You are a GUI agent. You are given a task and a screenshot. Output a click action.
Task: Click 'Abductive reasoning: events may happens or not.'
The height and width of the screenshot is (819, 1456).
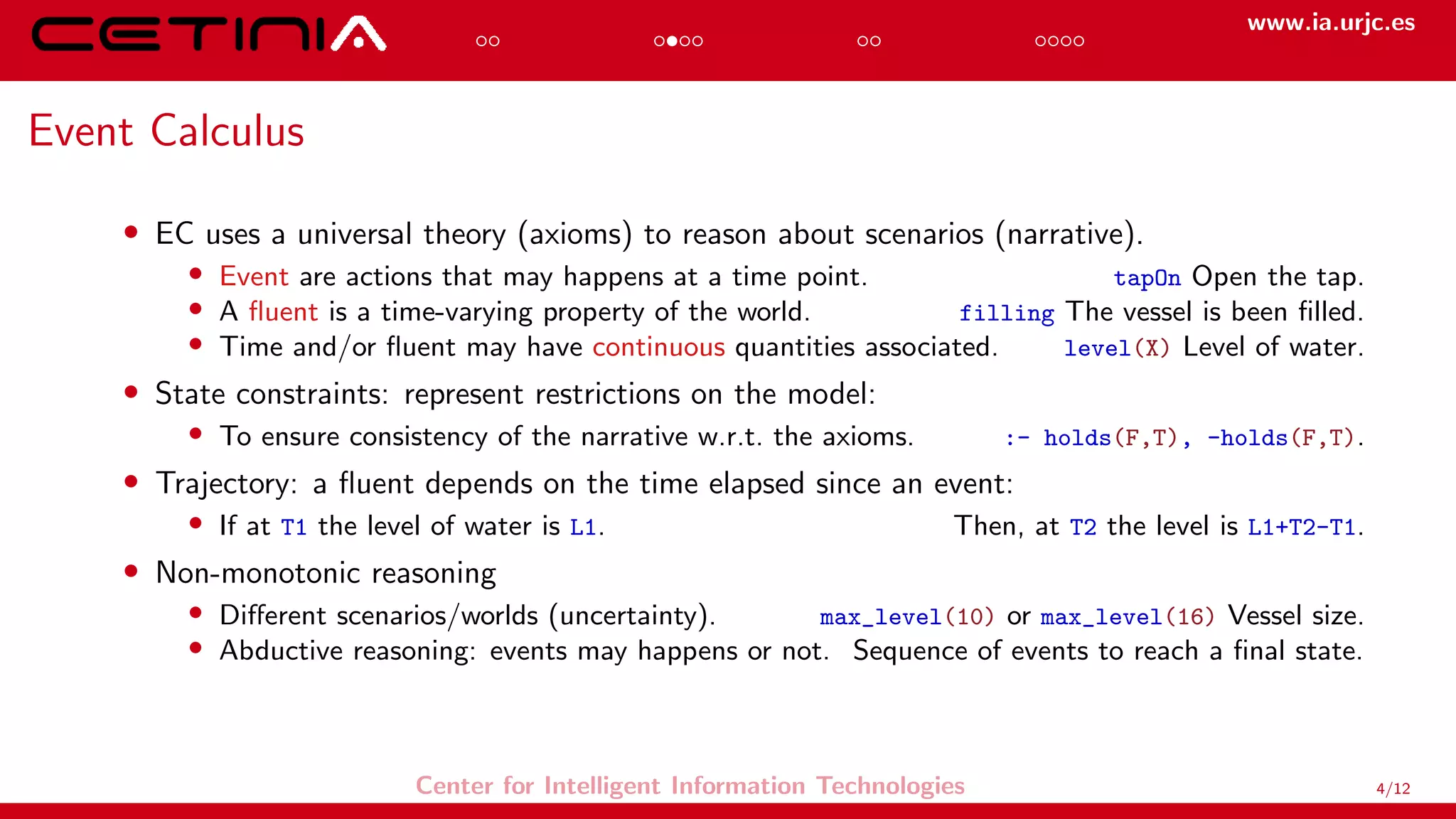click(524, 651)
